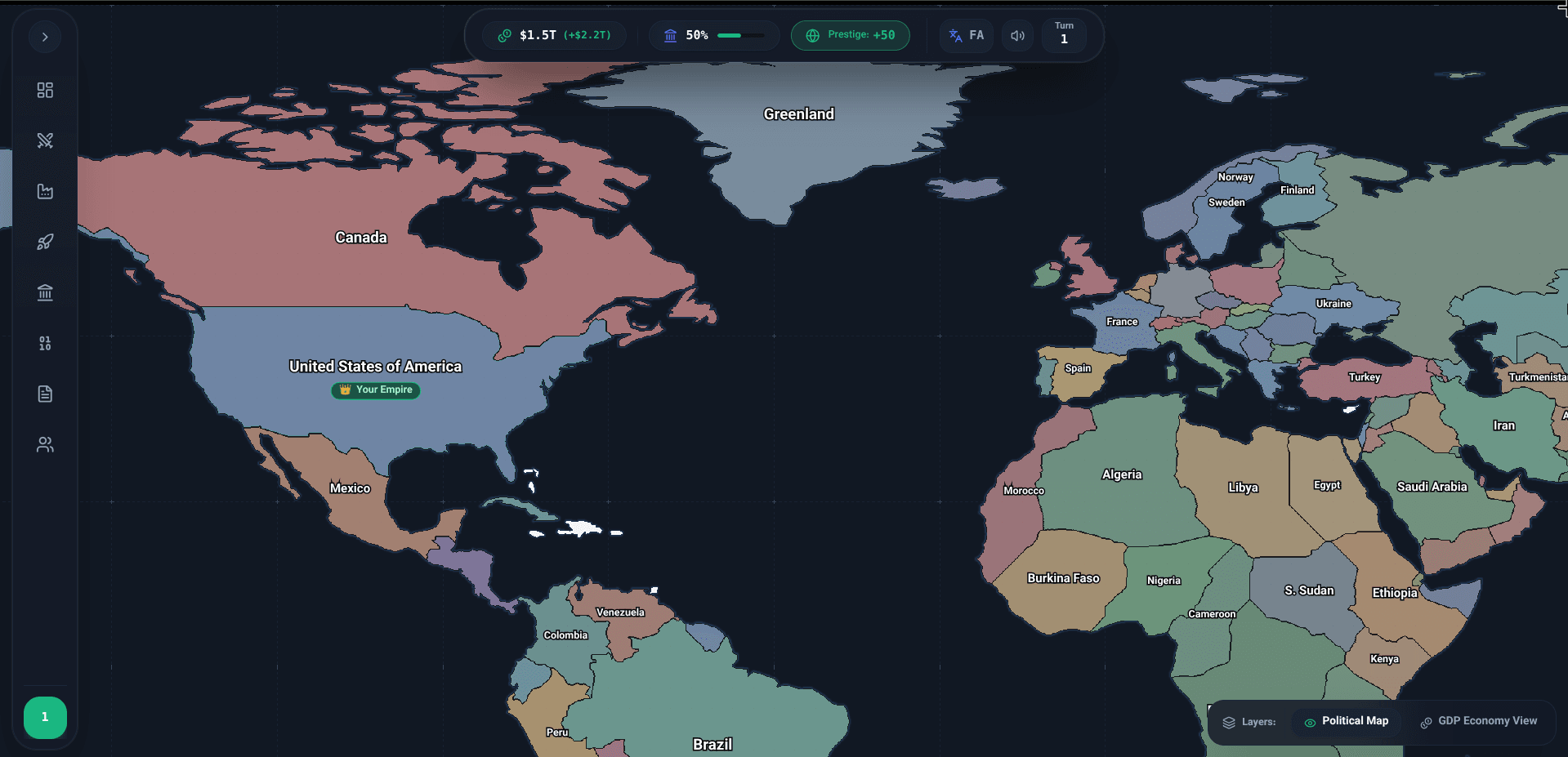This screenshot has height=757, width=1568.
Task: Open the factory industry icon in sidebar
Action: click(x=45, y=191)
